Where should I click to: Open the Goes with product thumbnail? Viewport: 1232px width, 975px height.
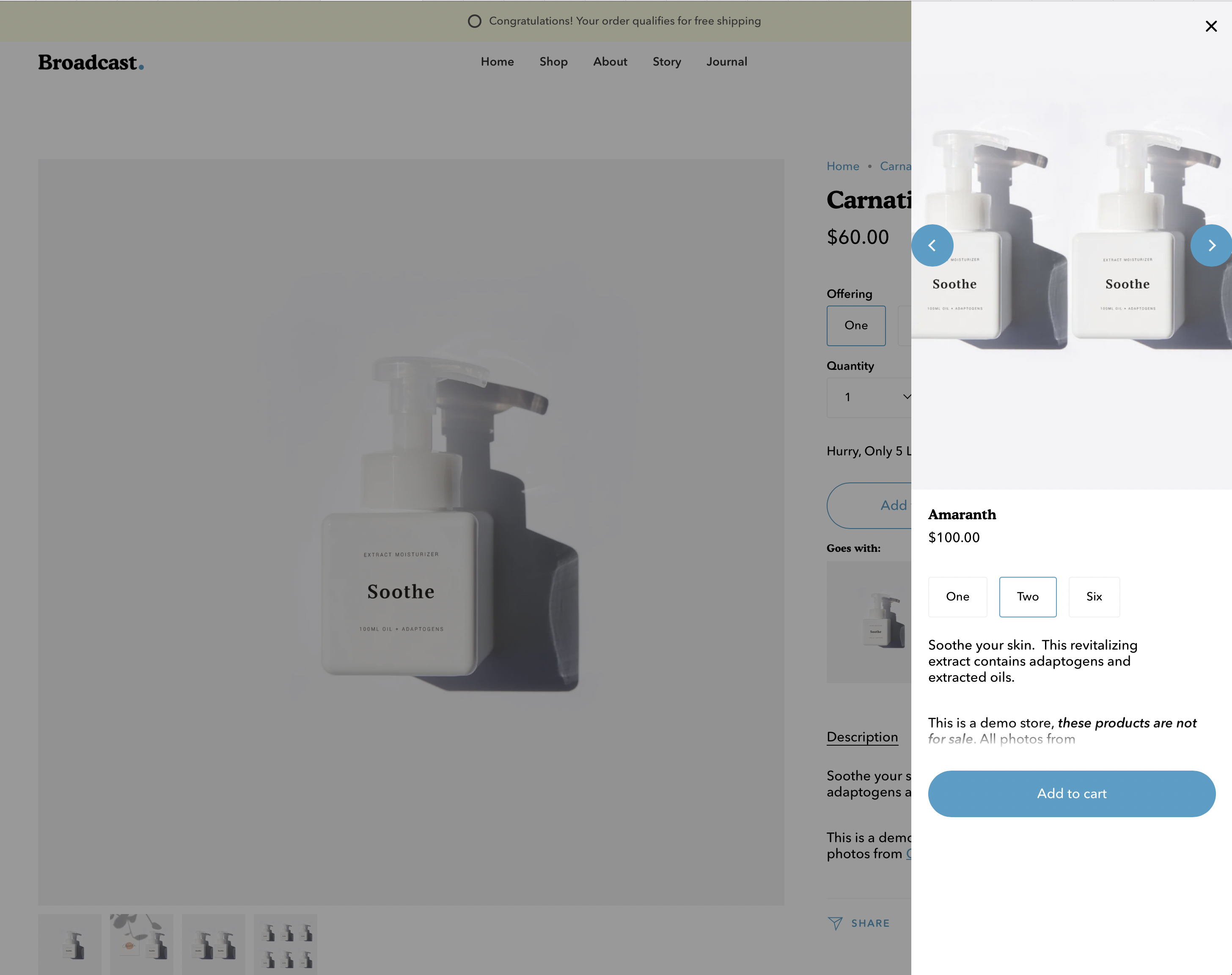tap(869, 622)
